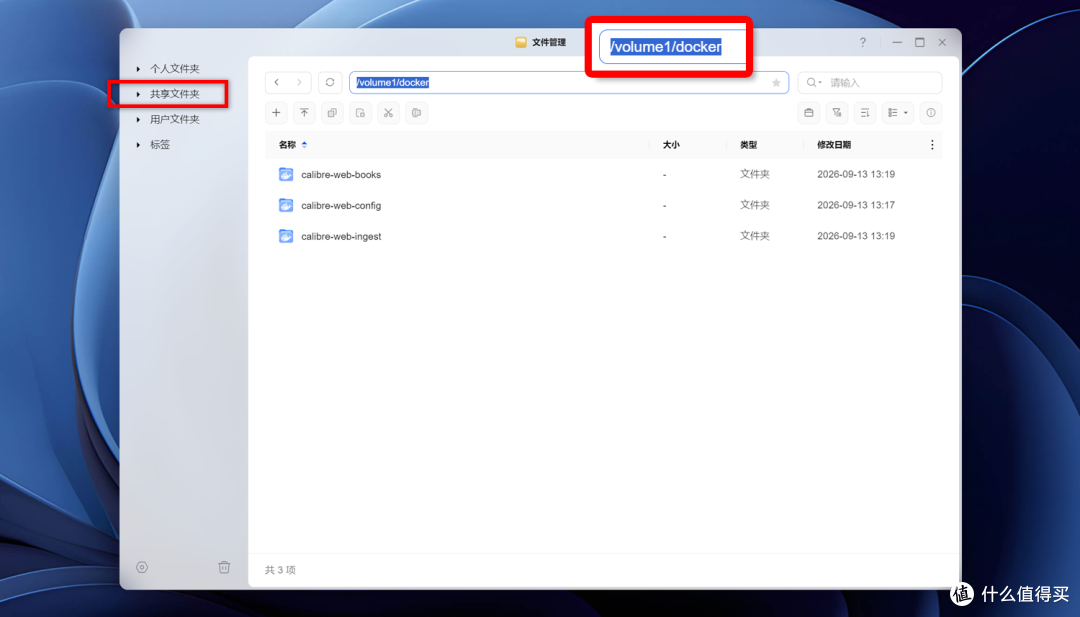
Task: Expand 共享文件夹 tree arrow
Action: point(138,94)
